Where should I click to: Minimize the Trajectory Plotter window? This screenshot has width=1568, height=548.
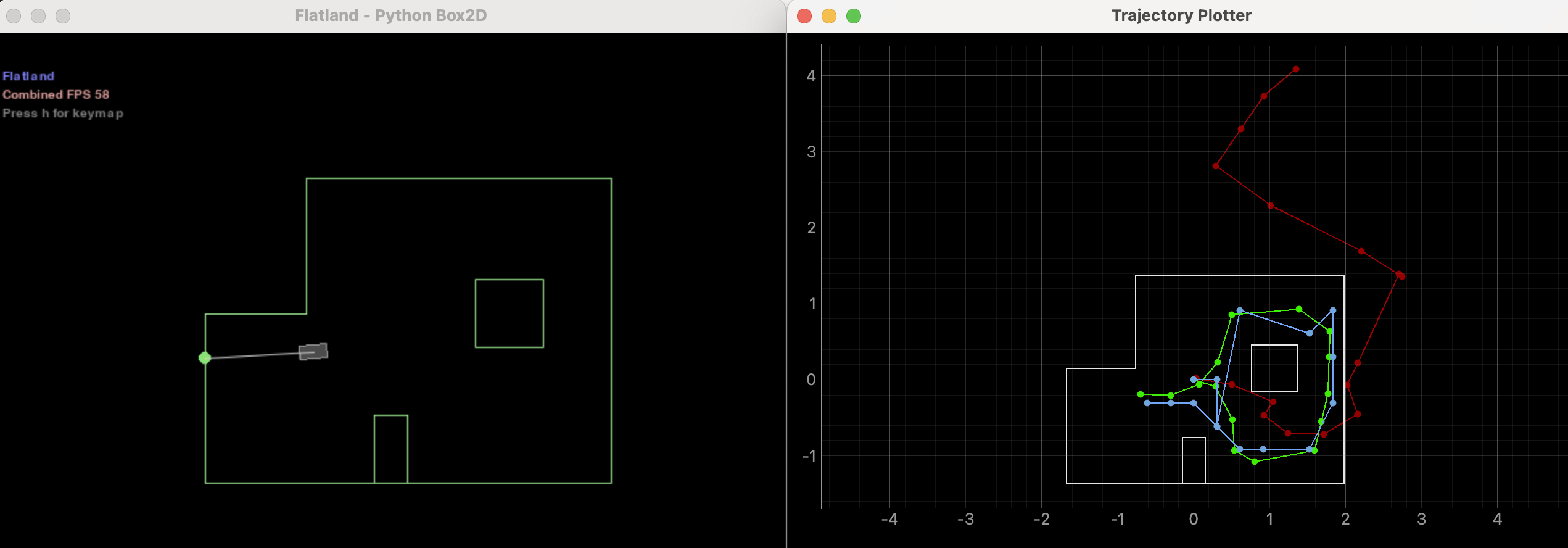pyautogui.click(x=829, y=16)
